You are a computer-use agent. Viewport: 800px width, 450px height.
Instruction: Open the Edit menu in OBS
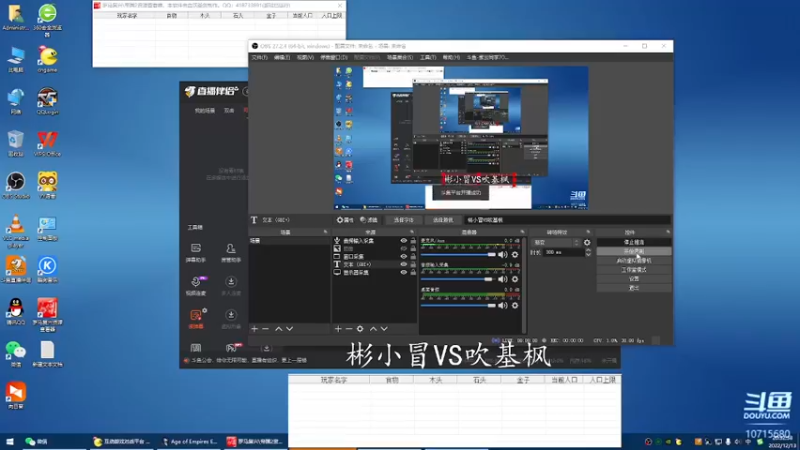click(x=282, y=58)
